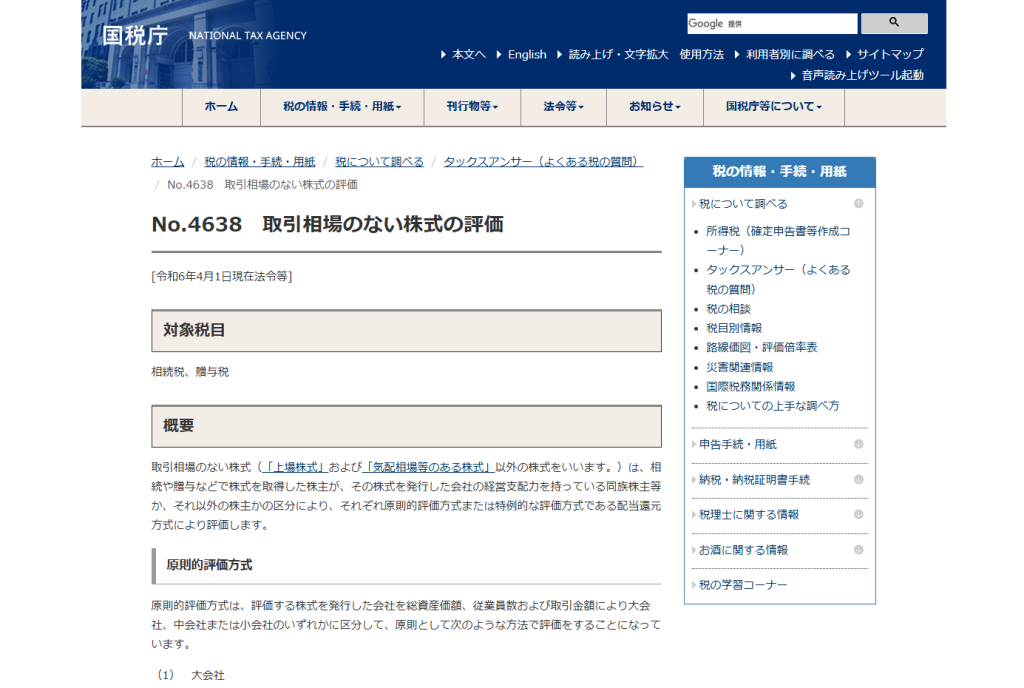Switch site language to English
Image resolution: width=1024 pixels, height=688 pixels.
click(x=526, y=54)
